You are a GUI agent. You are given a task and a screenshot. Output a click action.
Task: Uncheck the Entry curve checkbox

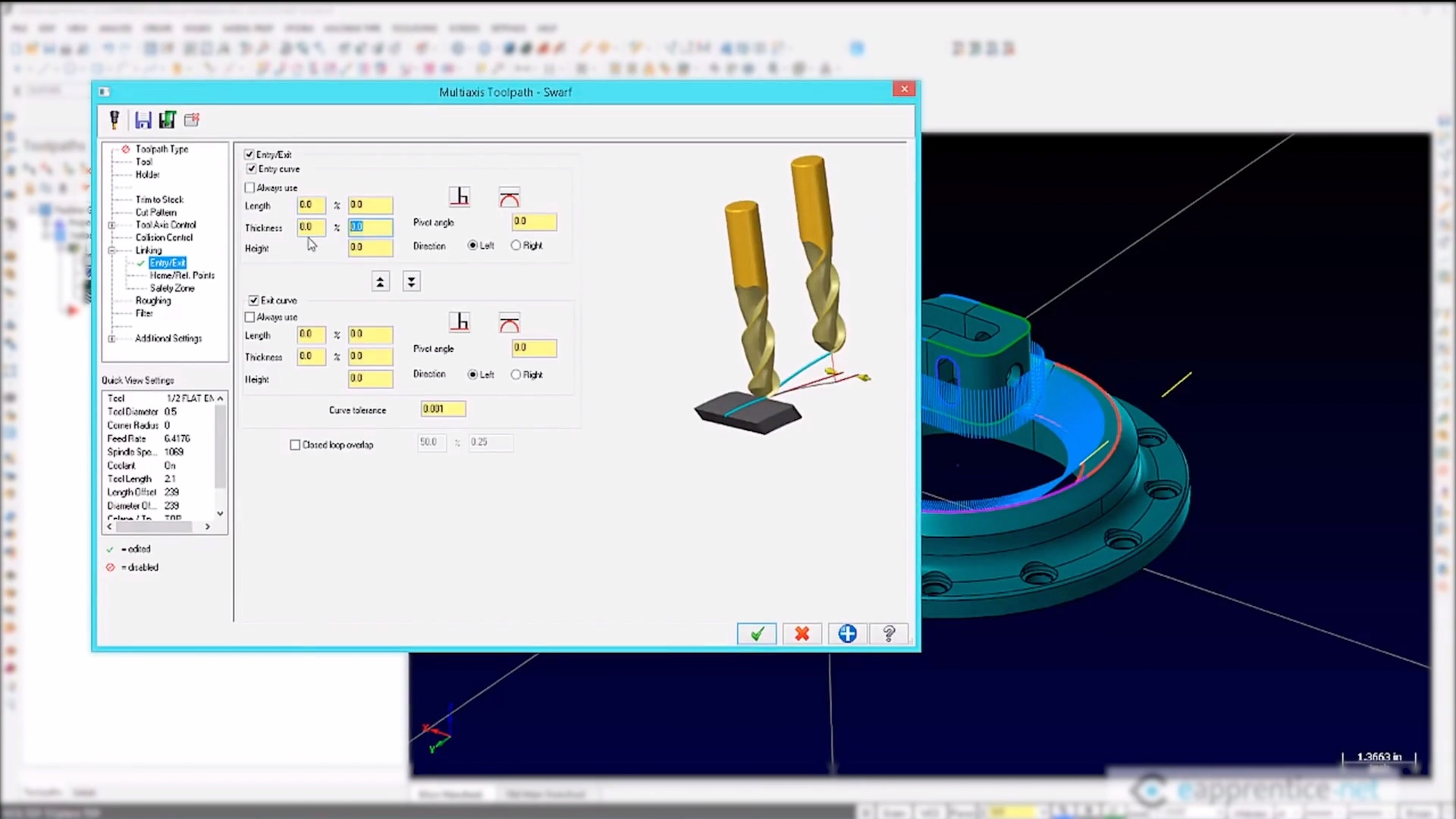251,168
